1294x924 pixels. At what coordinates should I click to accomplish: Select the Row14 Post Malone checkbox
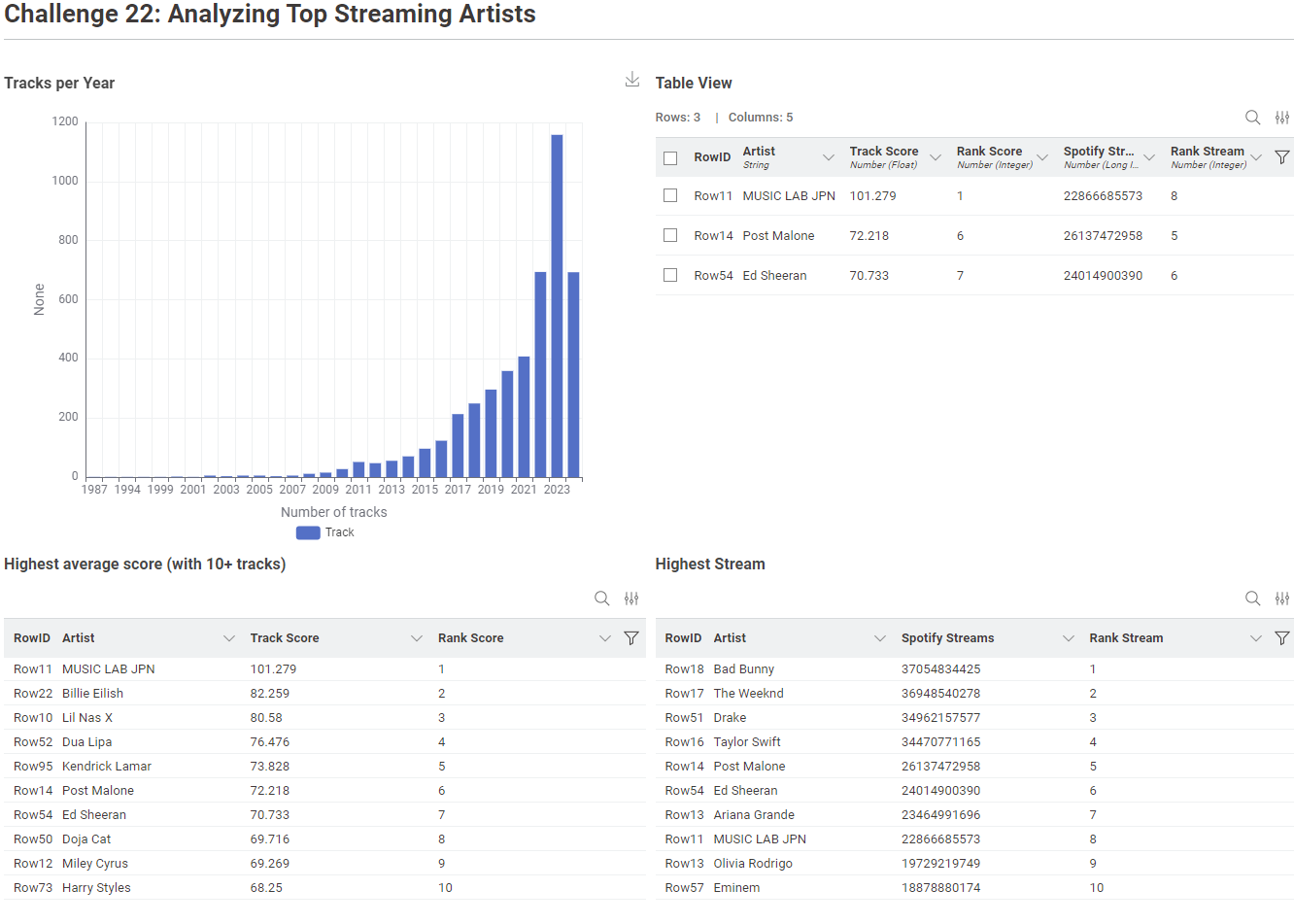(670, 235)
